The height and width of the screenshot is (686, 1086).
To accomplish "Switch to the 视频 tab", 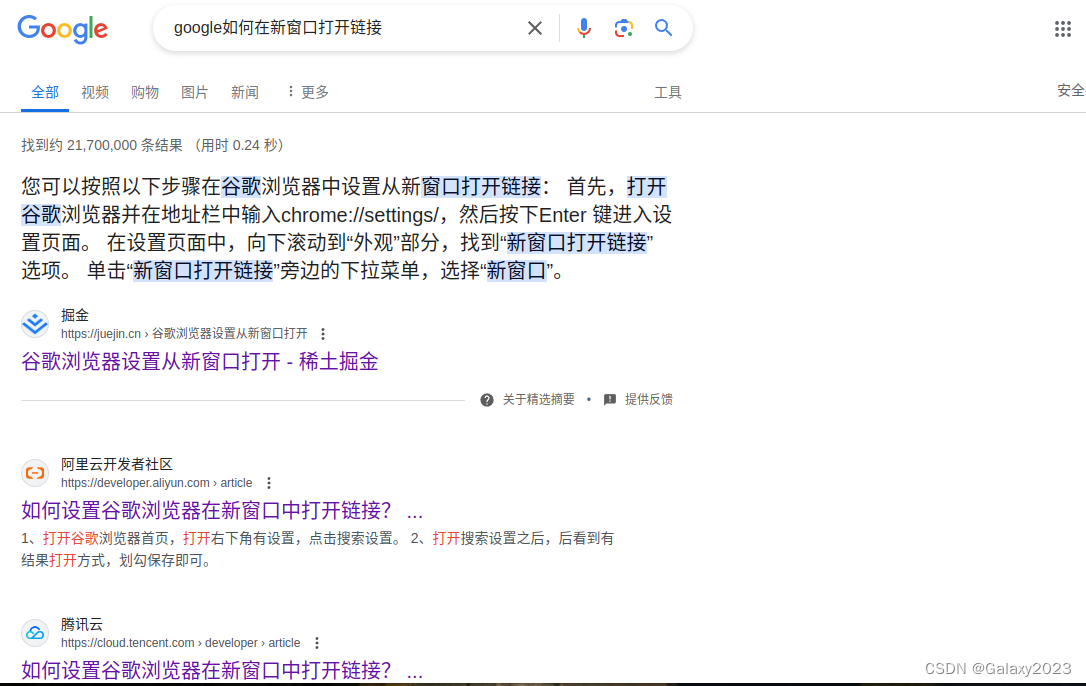I will (x=95, y=92).
